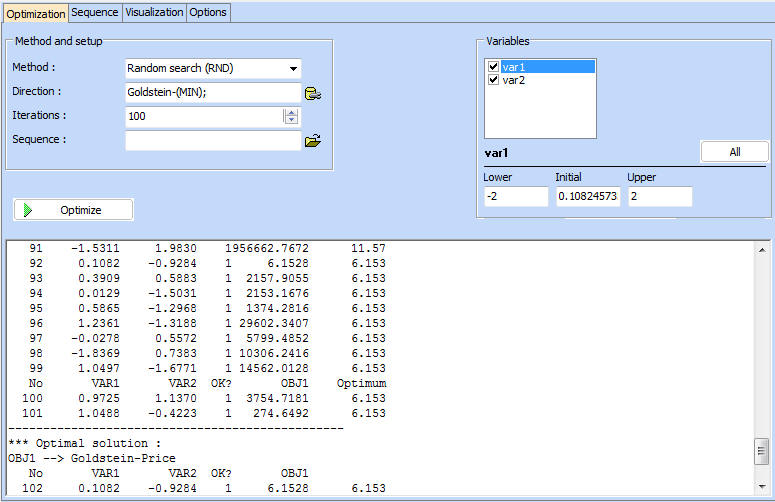
Task: Select the Optimization tab
Action: point(36,13)
